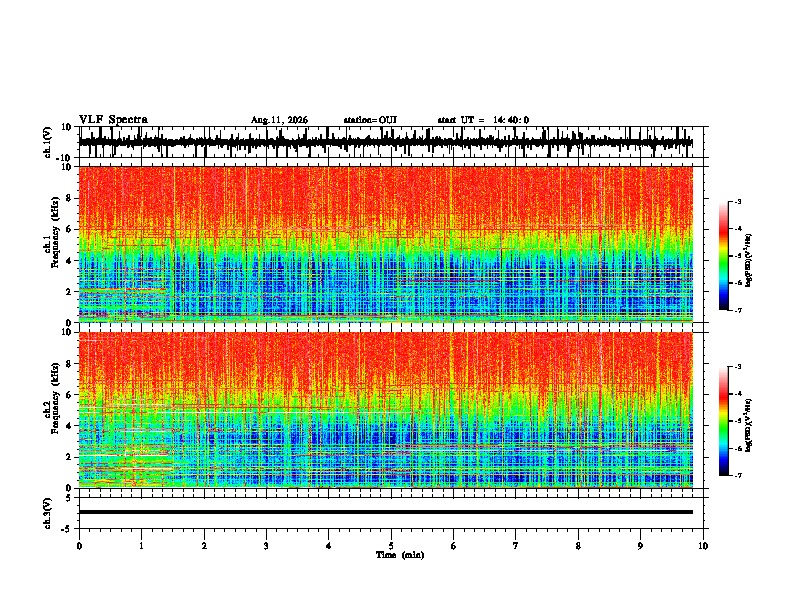This screenshot has height=612, width=792.
Task: Click the "-7" label on ch.1 color scale
Action: pos(738,310)
